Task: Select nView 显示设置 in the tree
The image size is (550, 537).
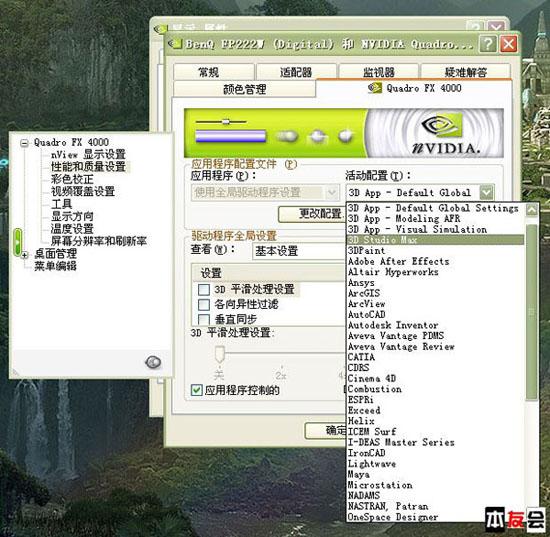Action: 88,154
